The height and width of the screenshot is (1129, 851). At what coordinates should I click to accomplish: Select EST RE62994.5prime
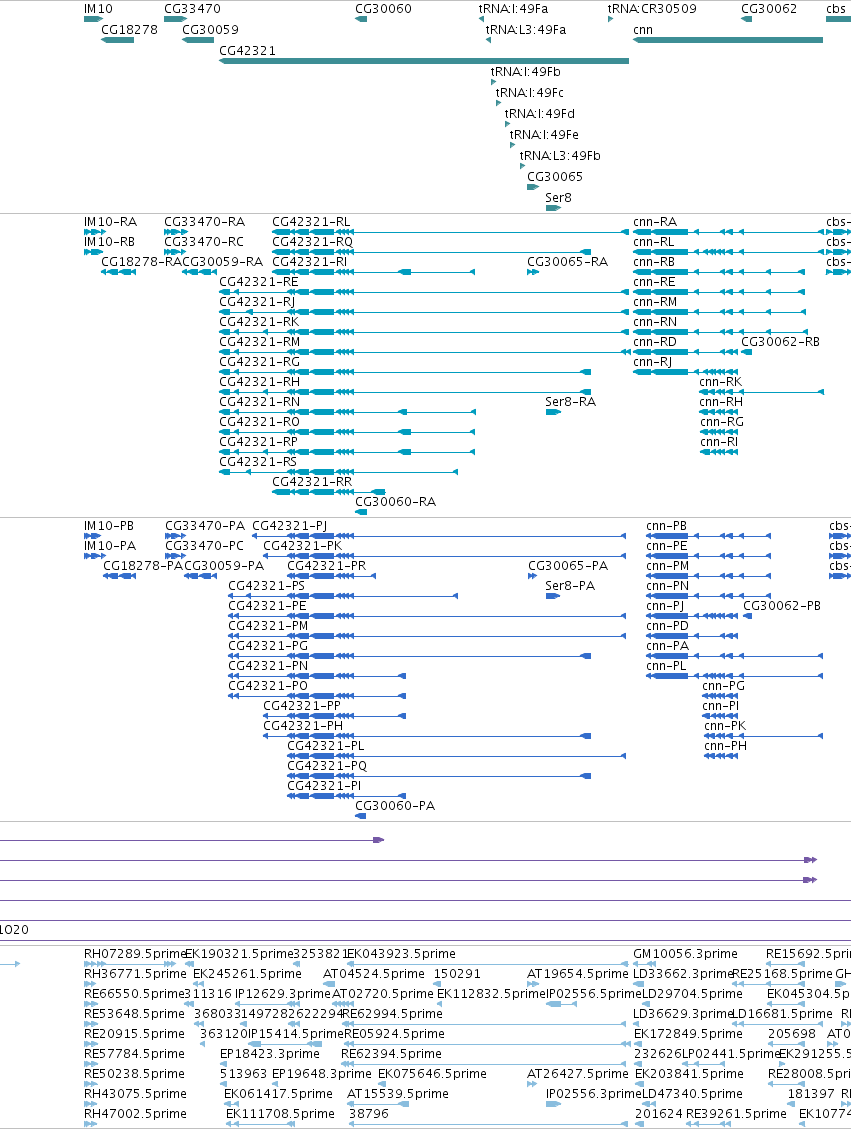[x=392, y=1014]
